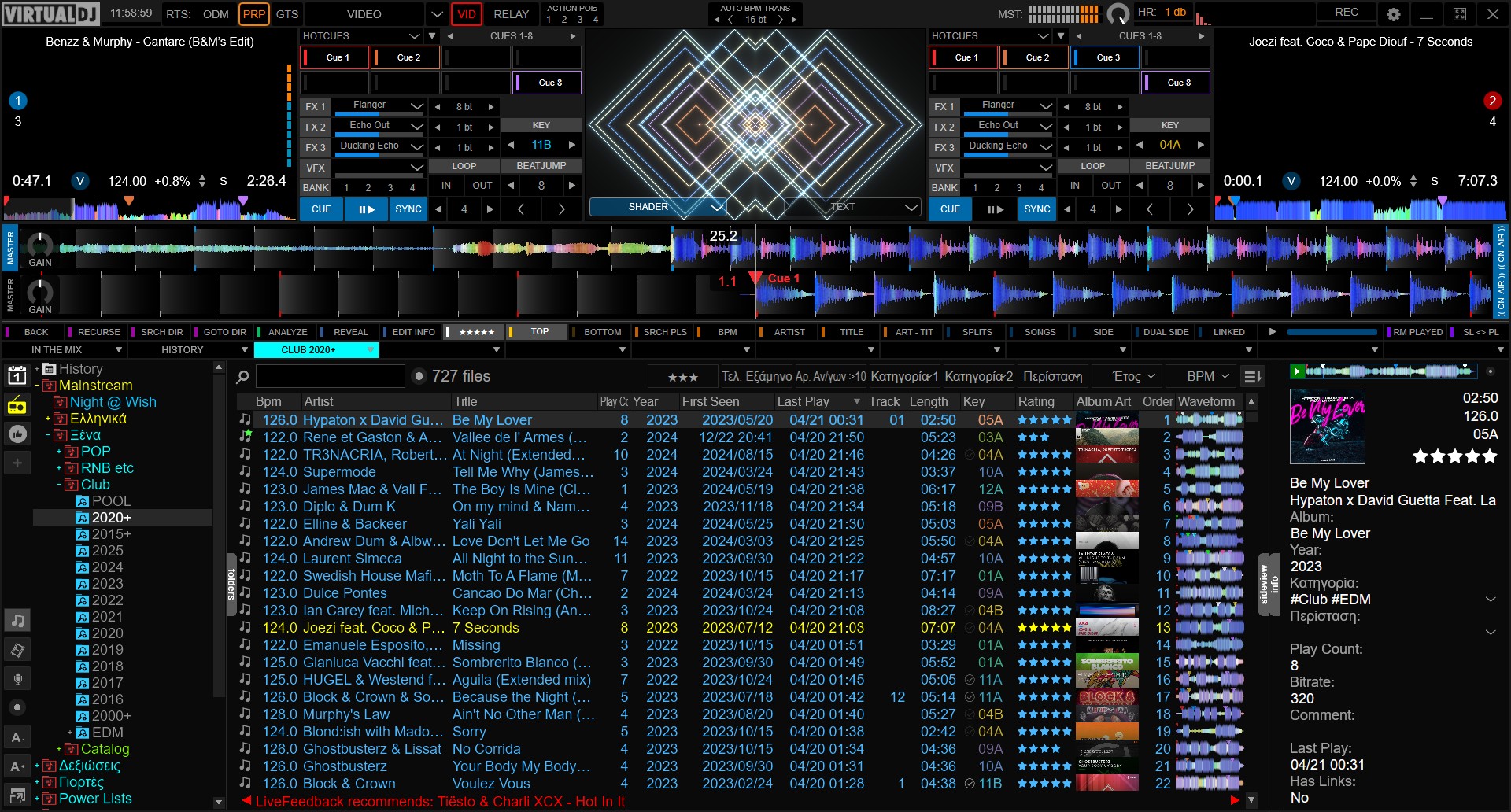
Task: Click the Be My Lover album art
Action: [1327, 426]
